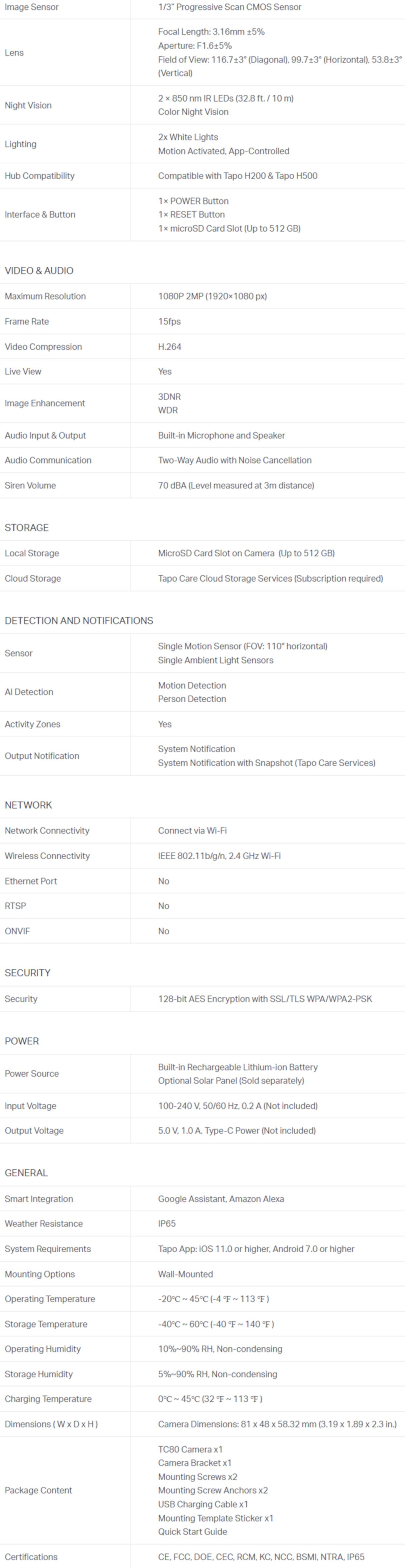
Task: Select the Activity Zones row label
Action: (32, 724)
